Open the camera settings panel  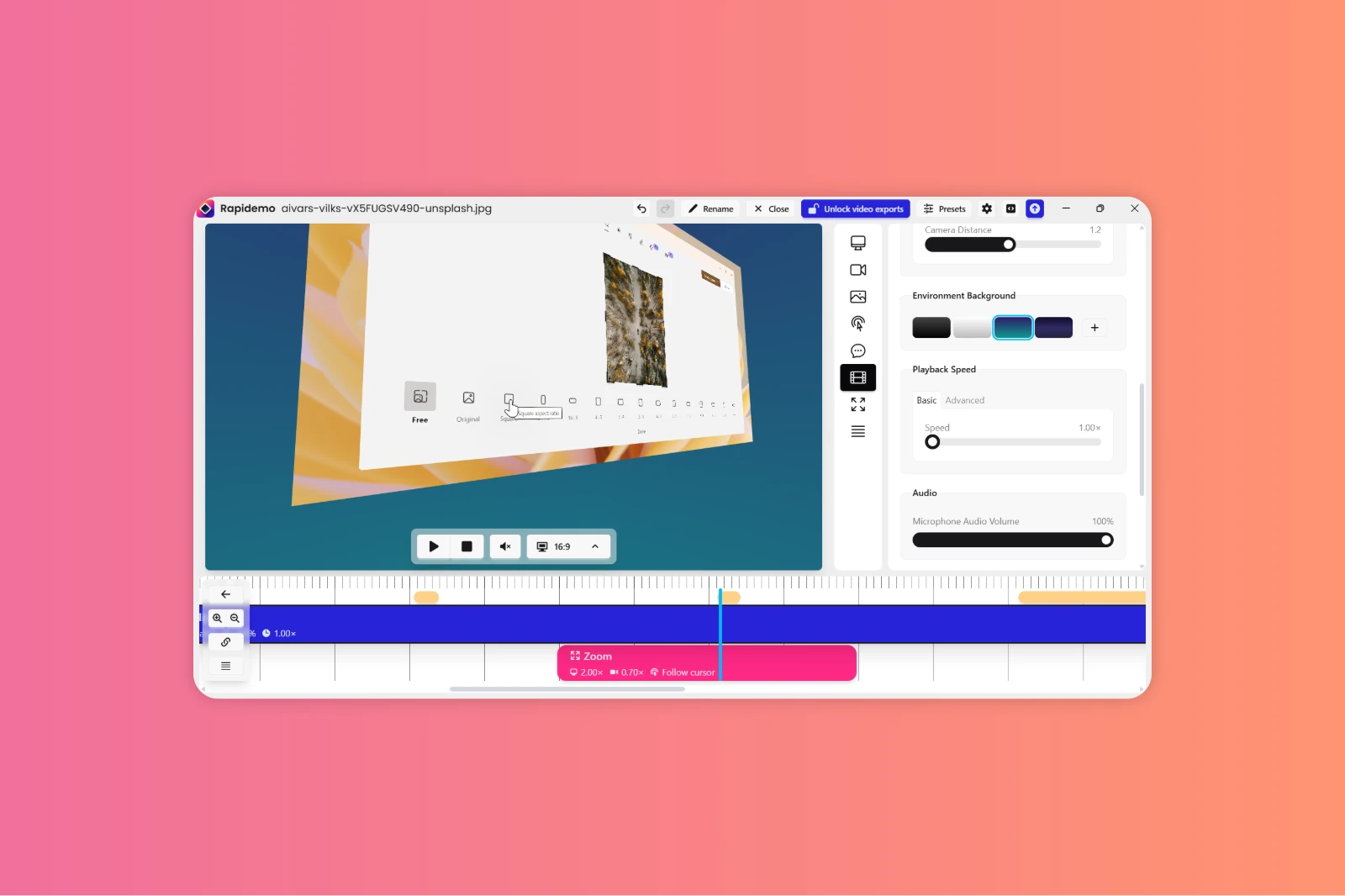[x=857, y=270]
